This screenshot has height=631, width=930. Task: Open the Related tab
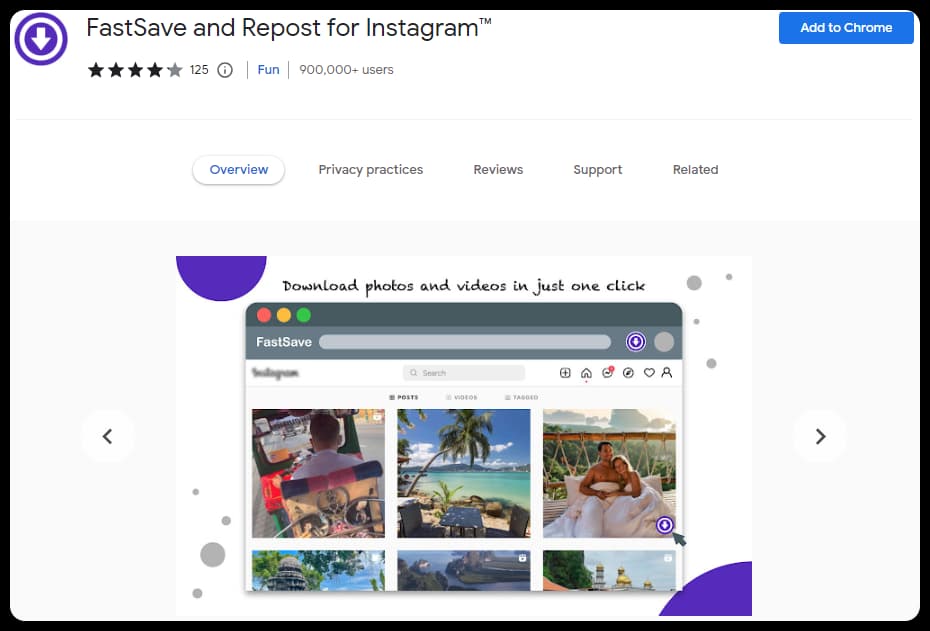695,170
